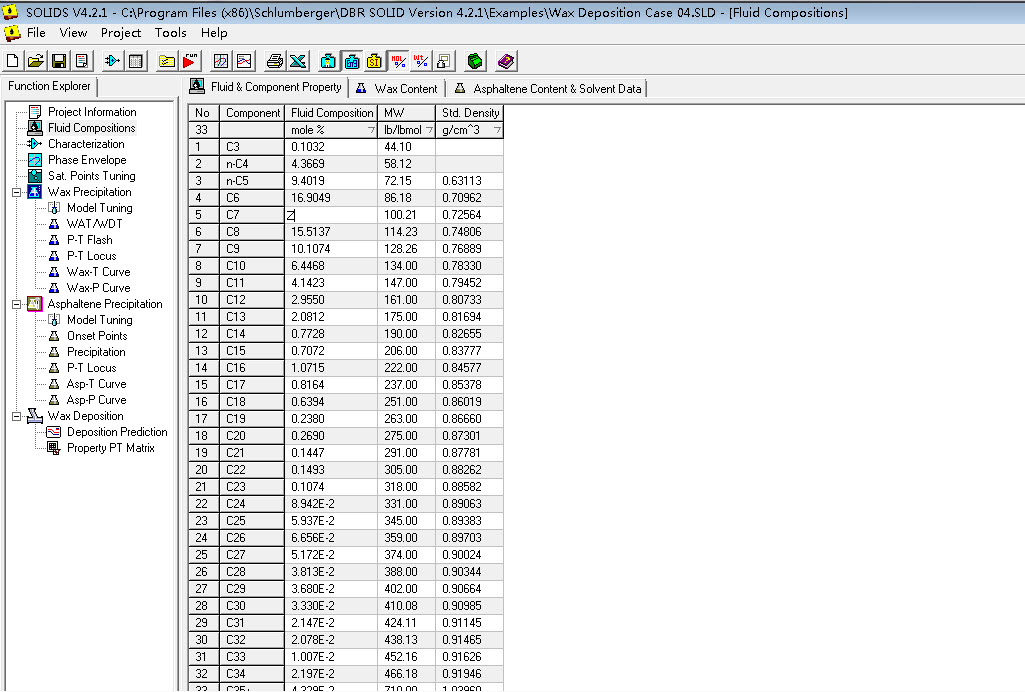1025x692 pixels.
Task: Open the WAT/WDT tree item
Action: [94, 224]
